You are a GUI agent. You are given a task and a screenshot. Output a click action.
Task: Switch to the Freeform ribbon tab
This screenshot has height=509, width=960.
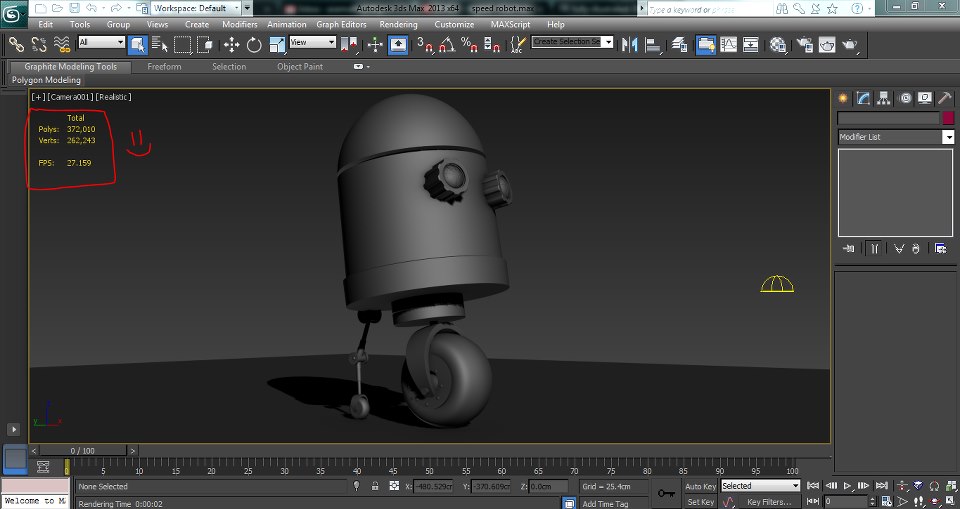pos(164,67)
